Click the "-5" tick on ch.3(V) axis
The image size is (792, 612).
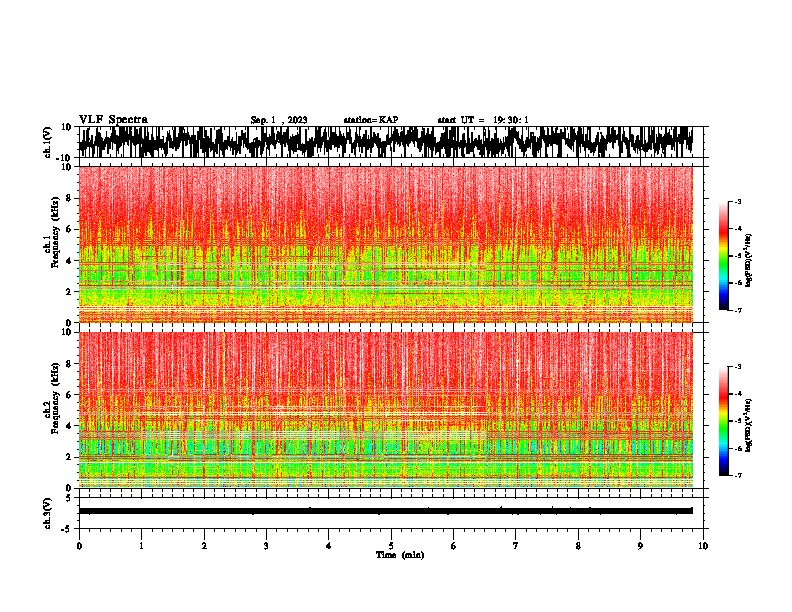[x=68, y=529]
